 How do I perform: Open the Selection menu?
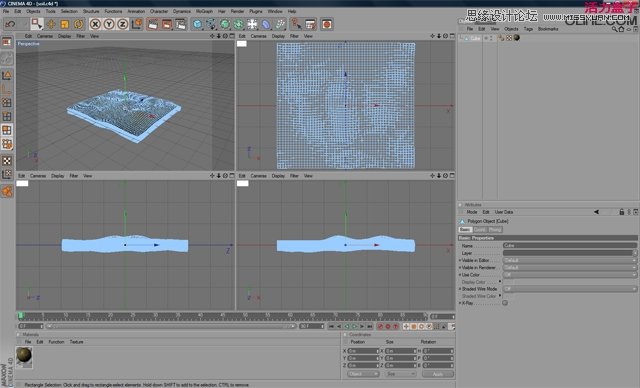point(69,11)
